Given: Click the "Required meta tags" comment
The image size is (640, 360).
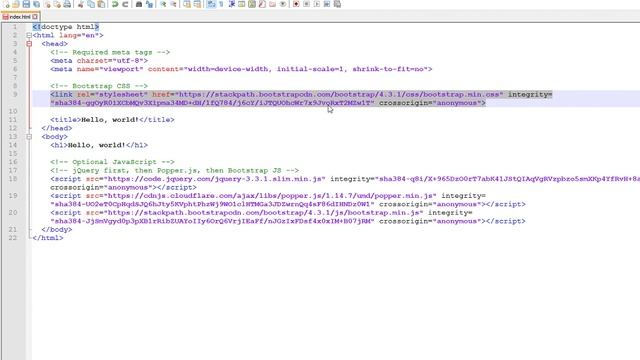Looking at the screenshot, I should (x=110, y=52).
